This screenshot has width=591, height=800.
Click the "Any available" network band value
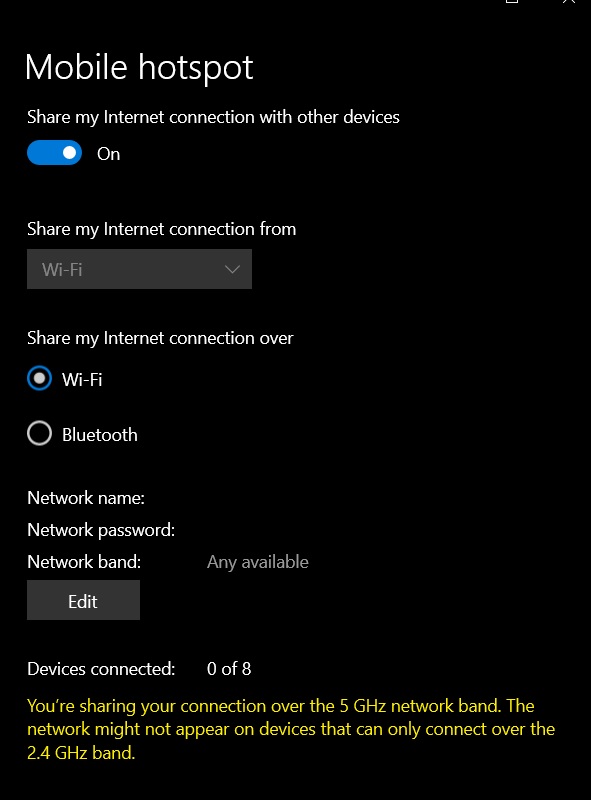coord(258,562)
